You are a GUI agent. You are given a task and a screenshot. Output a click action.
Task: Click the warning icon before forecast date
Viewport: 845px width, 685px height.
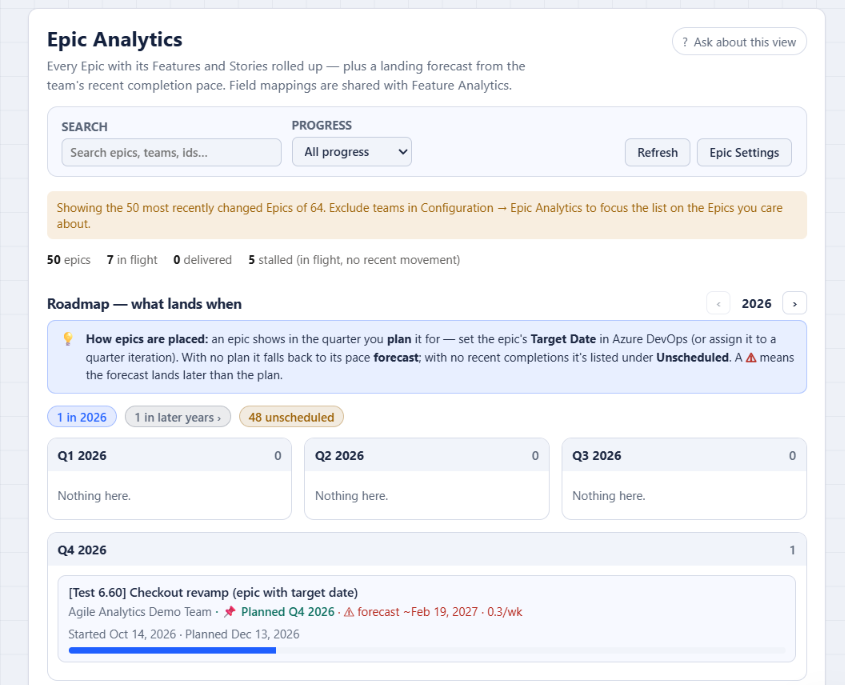tap(349, 612)
